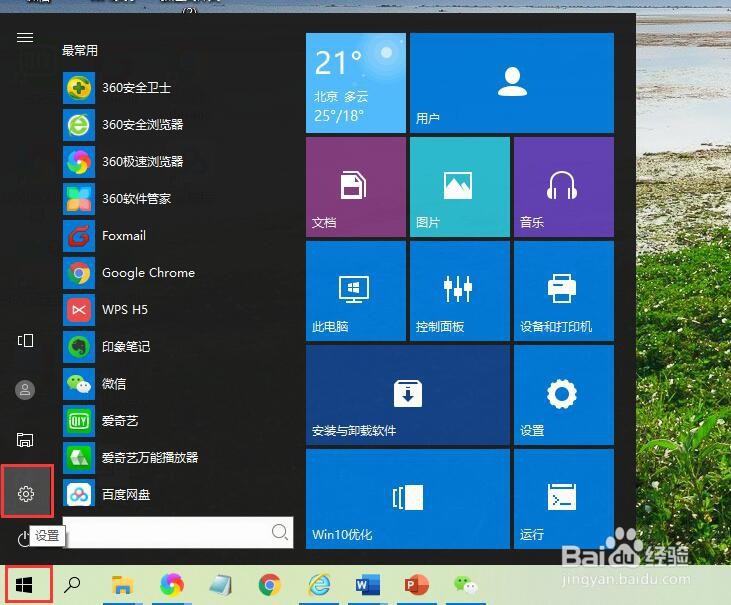
Task: Open 360极速浏览器 on the taskbar
Action: (x=172, y=585)
